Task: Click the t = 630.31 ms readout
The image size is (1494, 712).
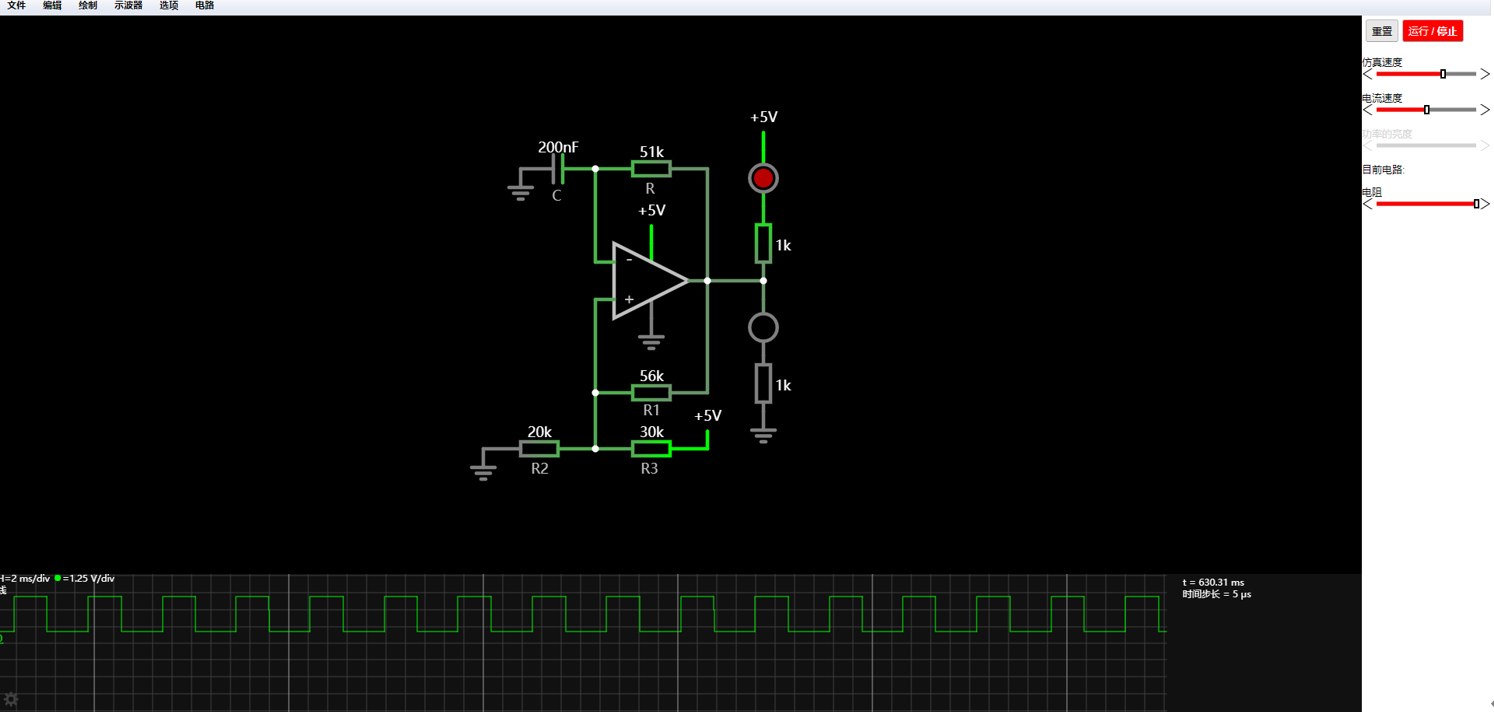Action: tap(1213, 582)
